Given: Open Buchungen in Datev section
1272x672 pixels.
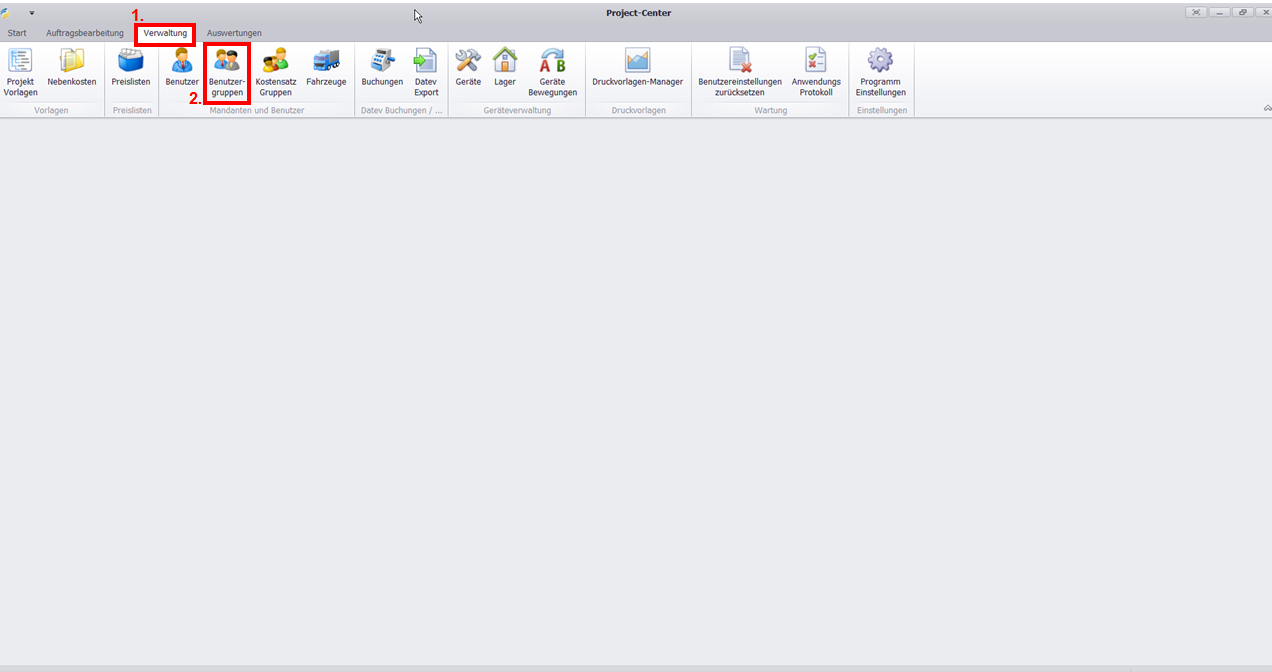Looking at the screenshot, I should point(382,70).
